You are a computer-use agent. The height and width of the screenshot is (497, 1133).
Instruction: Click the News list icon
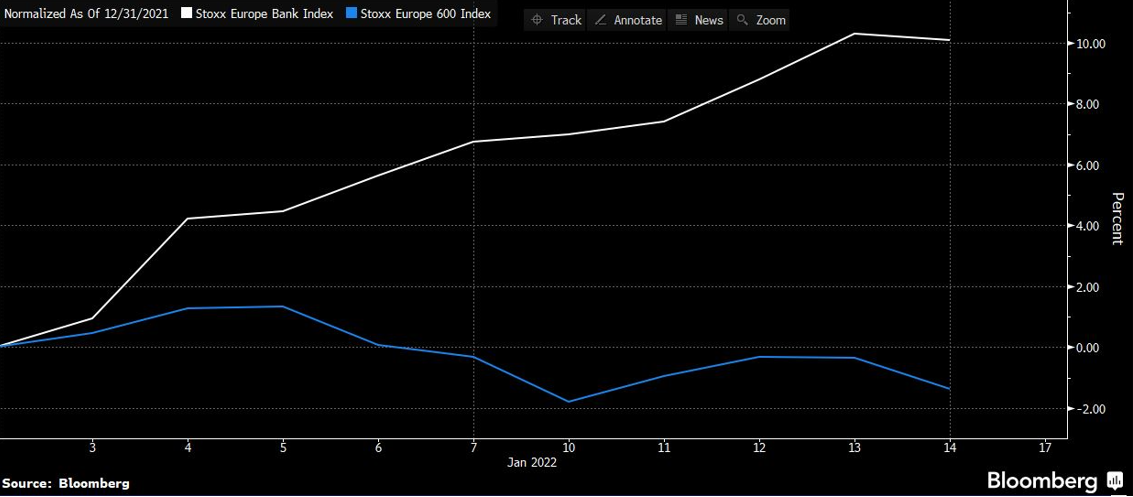681,20
